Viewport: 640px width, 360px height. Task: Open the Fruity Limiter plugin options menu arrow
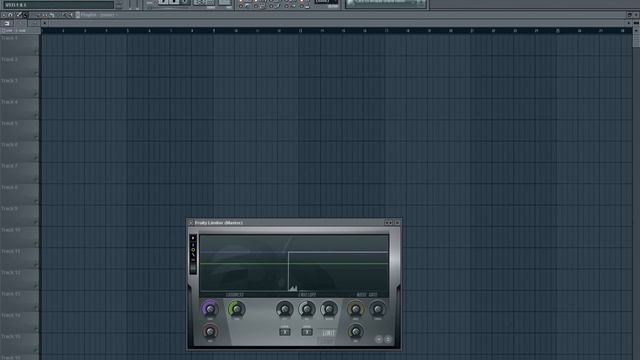[x=191, y=222]
